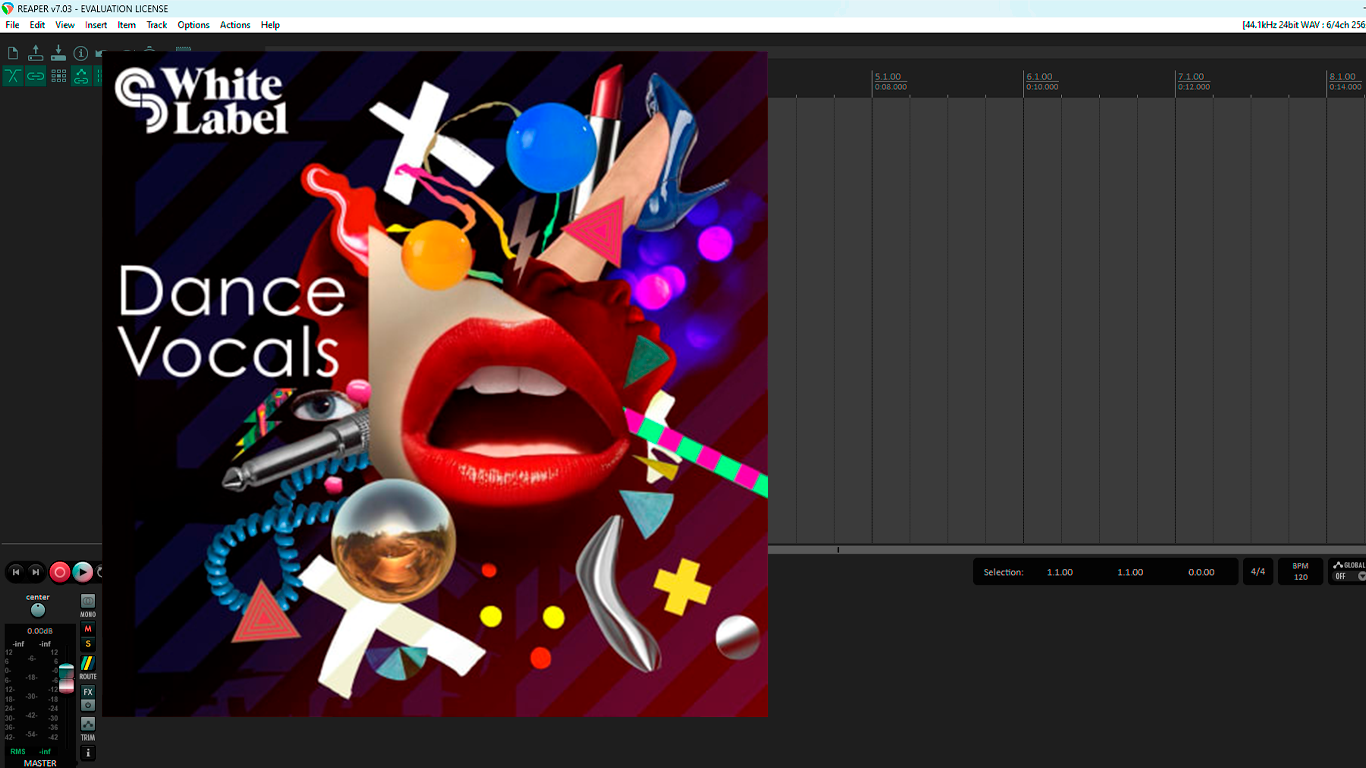1366x768 pixels.
Task: Click master pan knob labeled center
Action: 38,610
